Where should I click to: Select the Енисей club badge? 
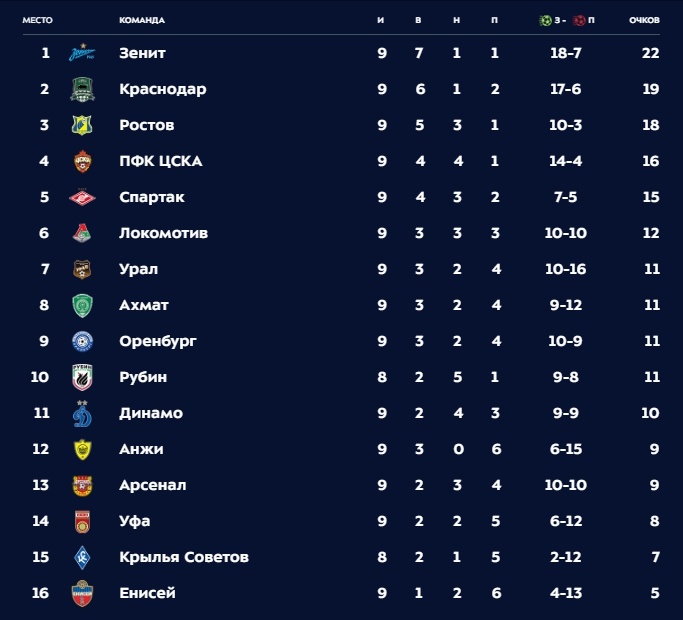82,593
